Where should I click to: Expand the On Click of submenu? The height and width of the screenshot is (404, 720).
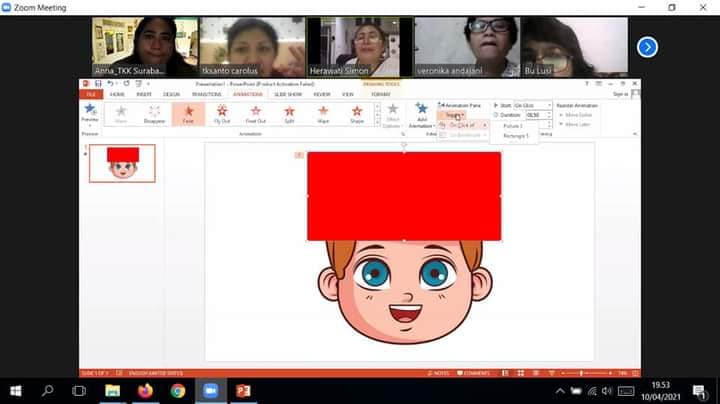pos(463,125)
